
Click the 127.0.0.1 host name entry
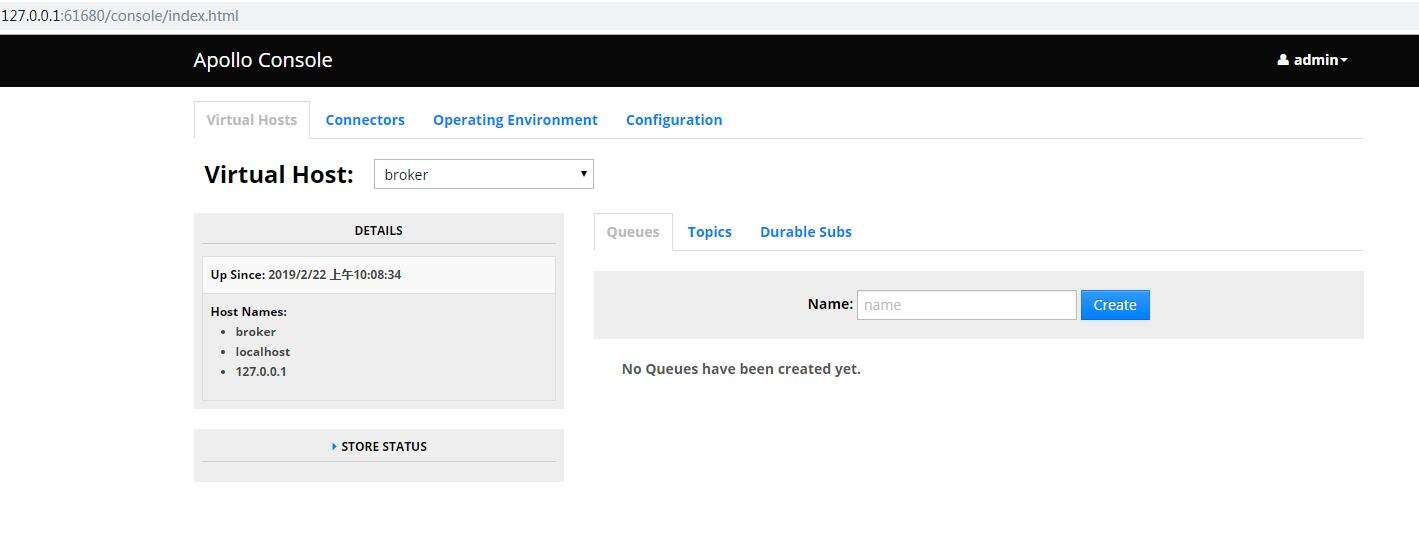pyautogui.click(x=261, y=372)
